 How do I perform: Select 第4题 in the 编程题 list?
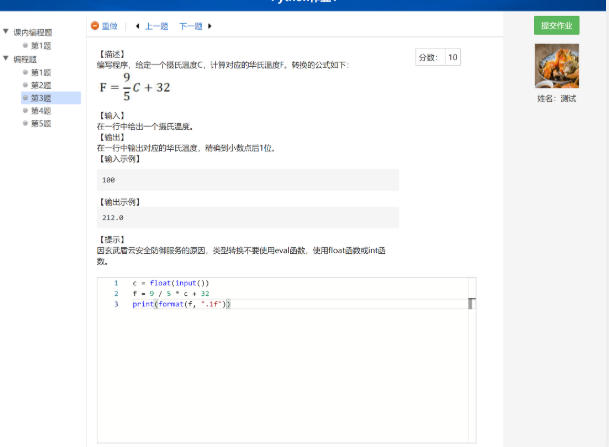[41, 111]
